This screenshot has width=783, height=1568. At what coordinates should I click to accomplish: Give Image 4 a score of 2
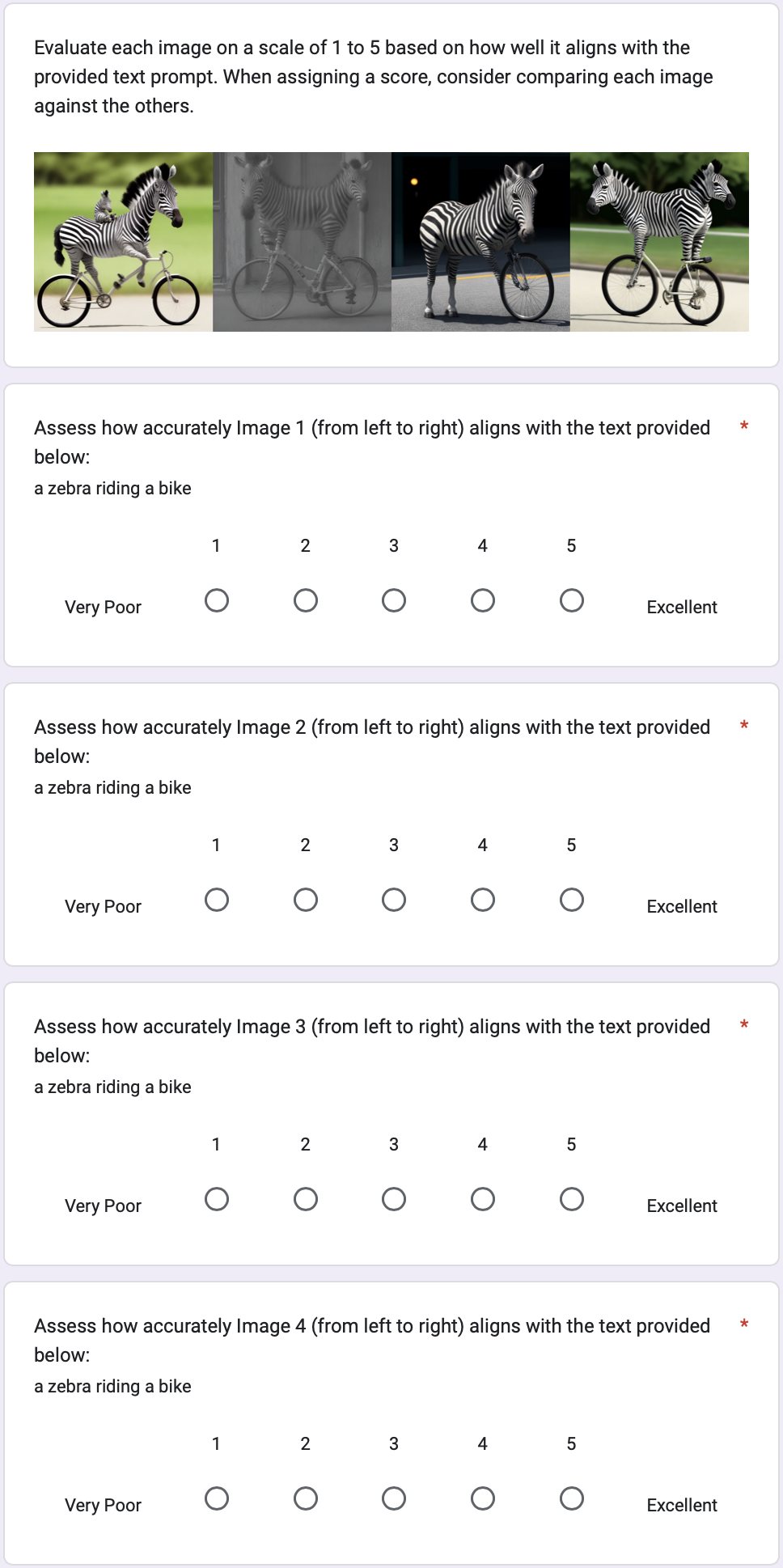click(306, 1498)
